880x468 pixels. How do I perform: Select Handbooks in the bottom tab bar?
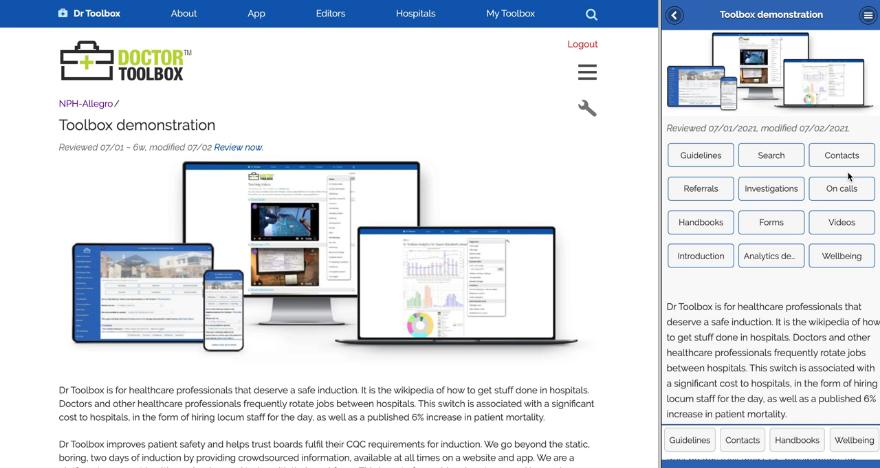tap(796, 440)
